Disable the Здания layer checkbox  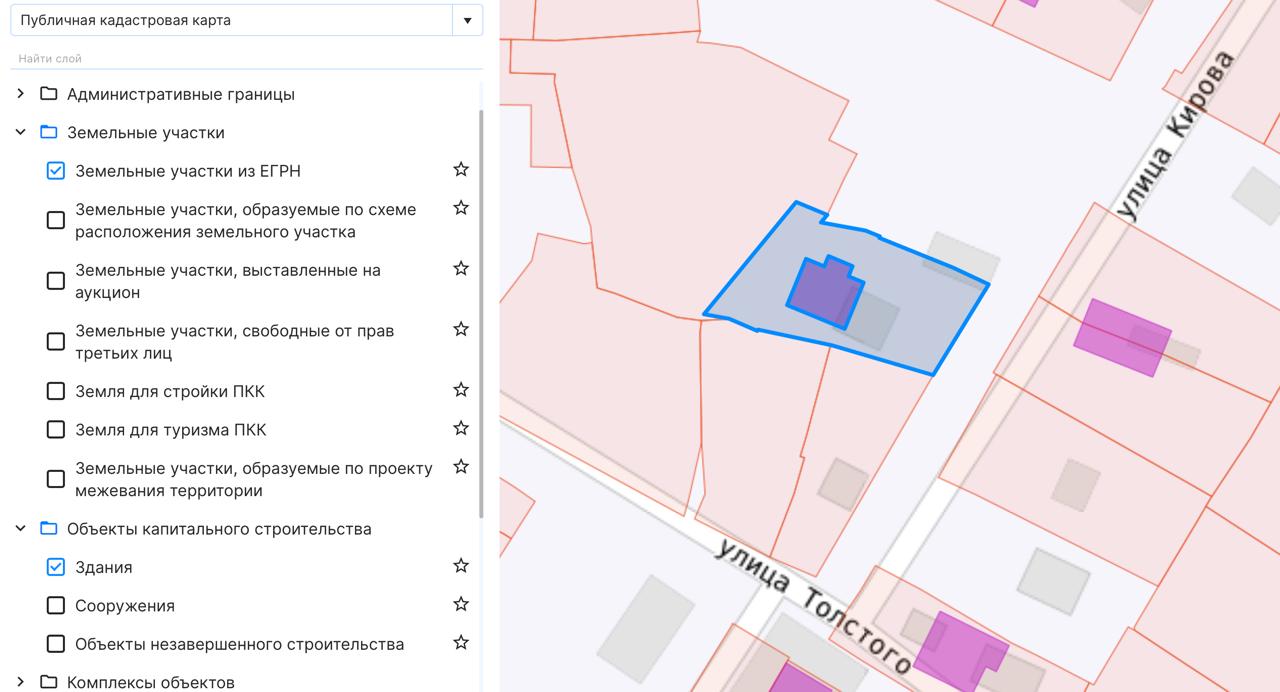56,567
